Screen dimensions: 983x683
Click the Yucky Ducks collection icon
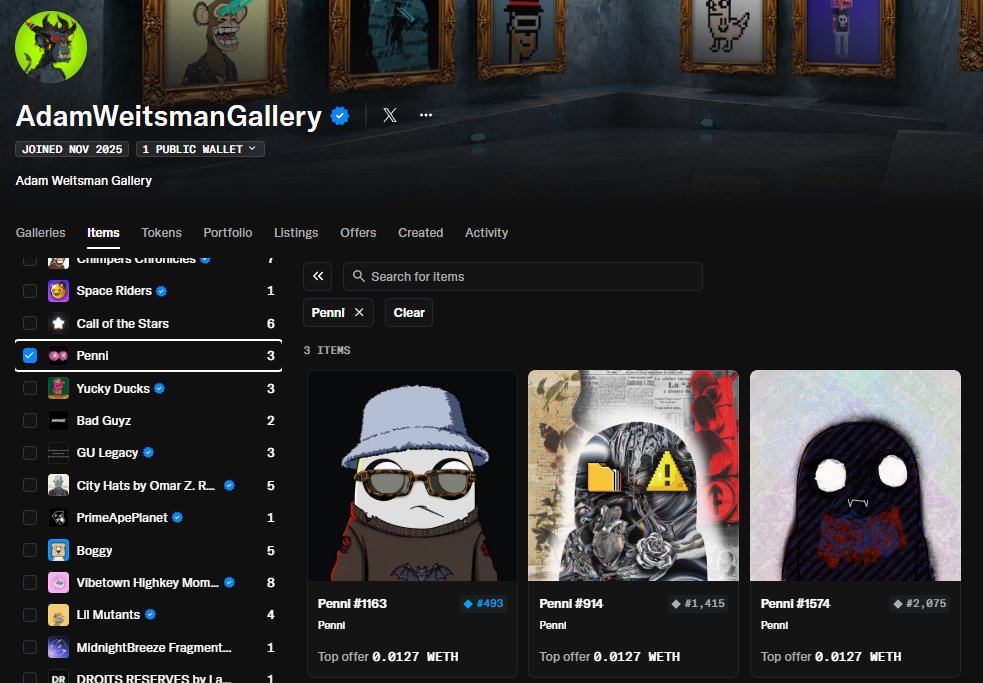point(58,388)
